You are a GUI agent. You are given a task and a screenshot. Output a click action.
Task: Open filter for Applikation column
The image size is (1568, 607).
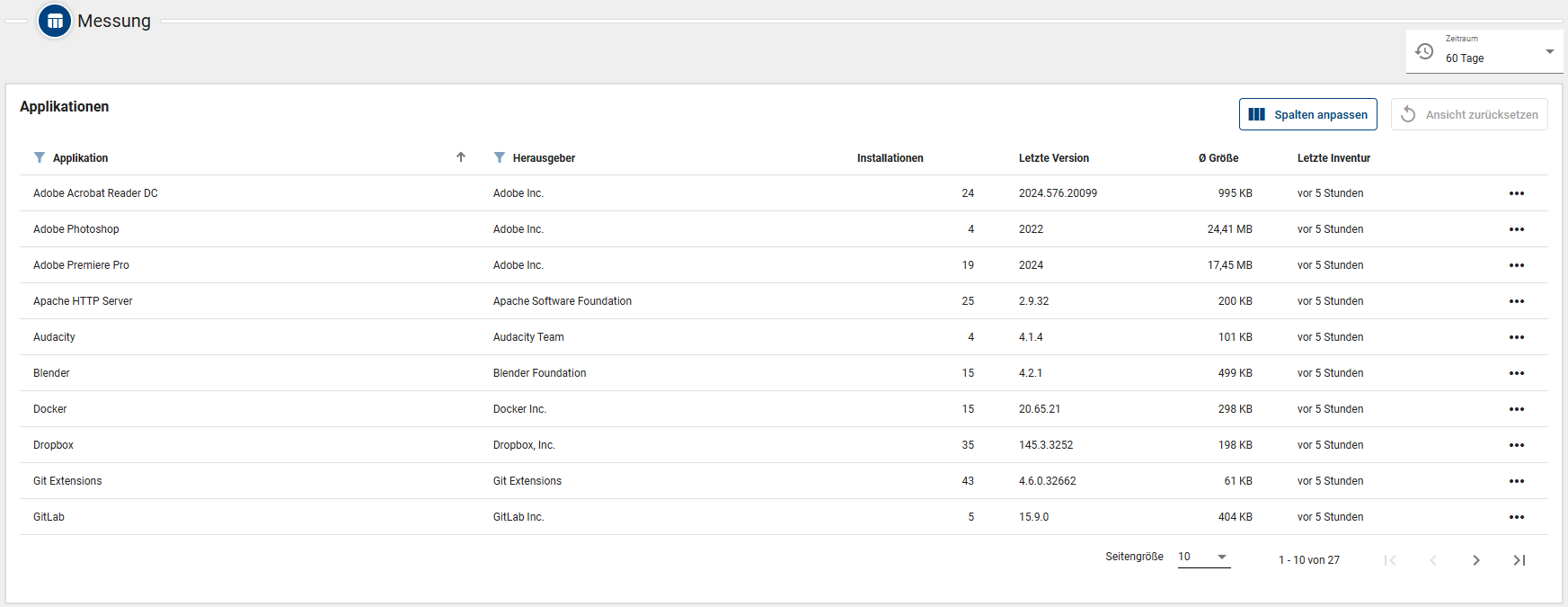point(40,157)
